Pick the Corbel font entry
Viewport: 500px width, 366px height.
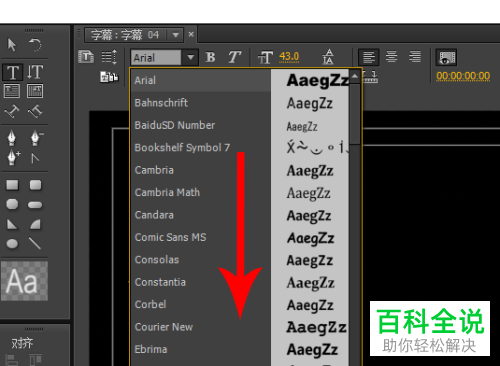[201, 304]
